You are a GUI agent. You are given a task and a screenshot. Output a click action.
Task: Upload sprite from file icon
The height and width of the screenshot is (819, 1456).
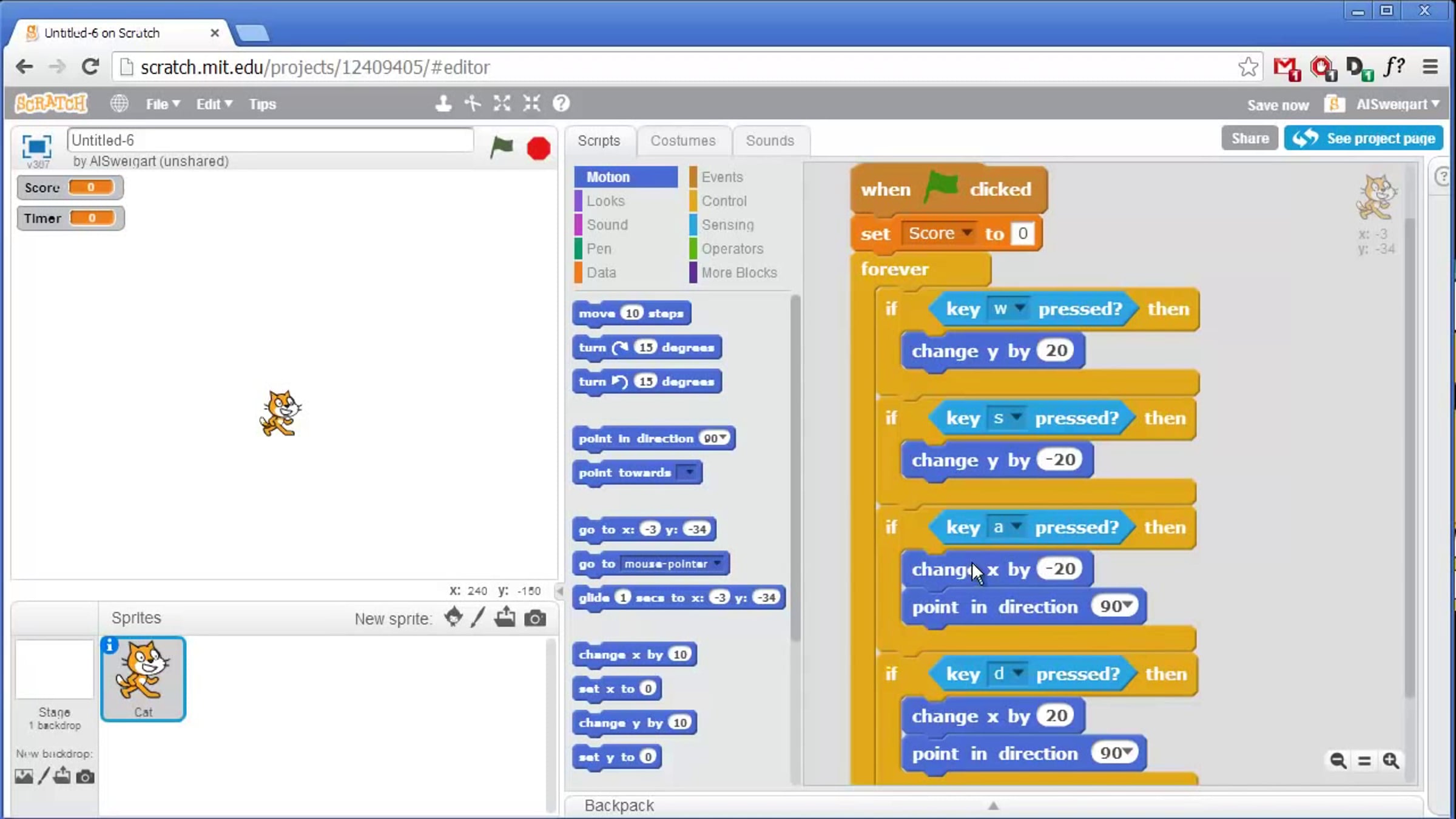click(x=505, y=618)
